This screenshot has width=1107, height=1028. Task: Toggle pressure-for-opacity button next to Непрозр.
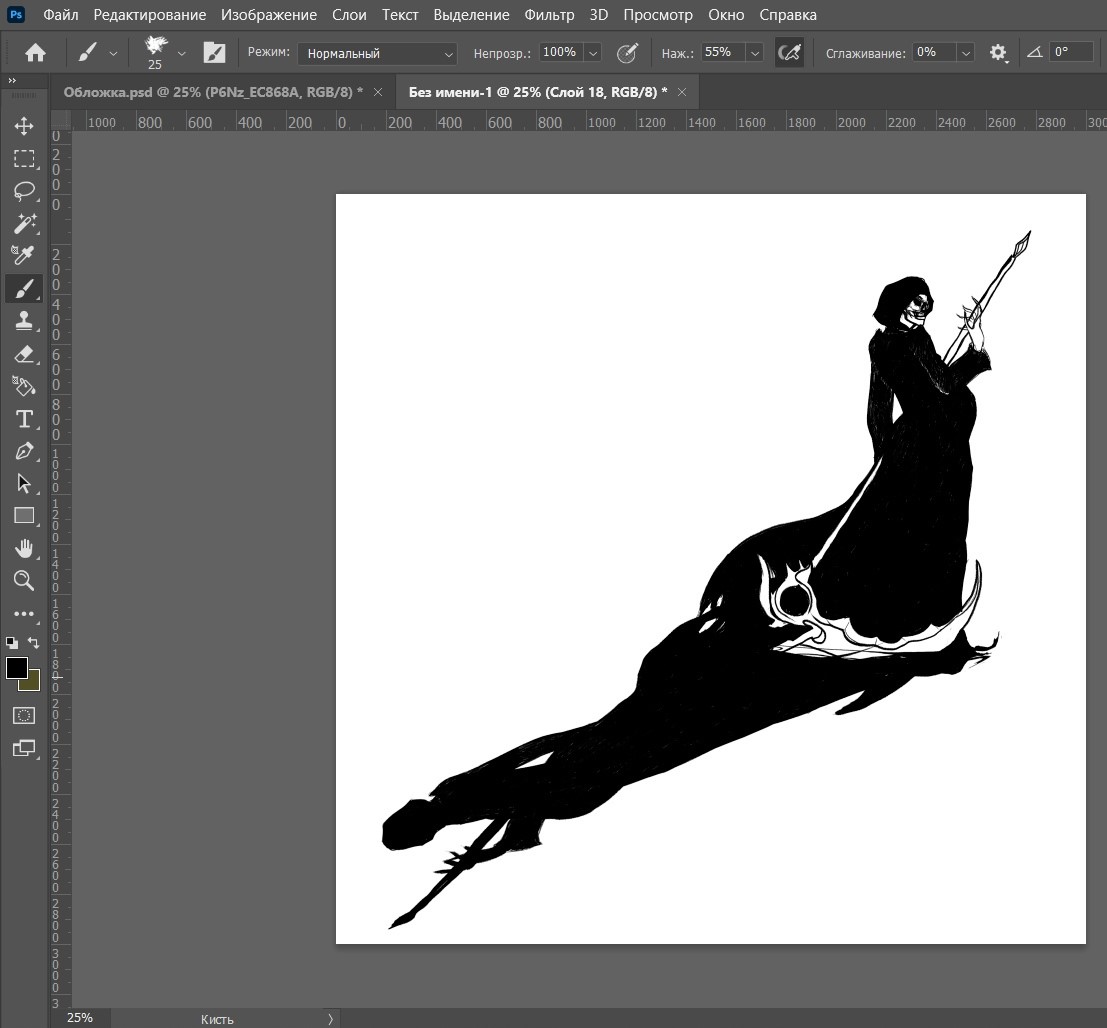pyautogui.click(x=627, y=53)
